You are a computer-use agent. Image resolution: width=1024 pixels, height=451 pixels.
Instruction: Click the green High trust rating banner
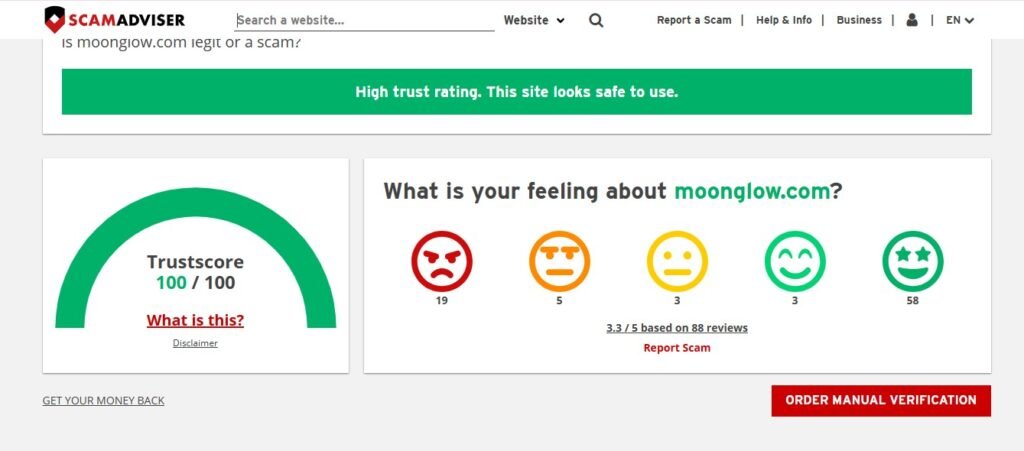[517, 92]
